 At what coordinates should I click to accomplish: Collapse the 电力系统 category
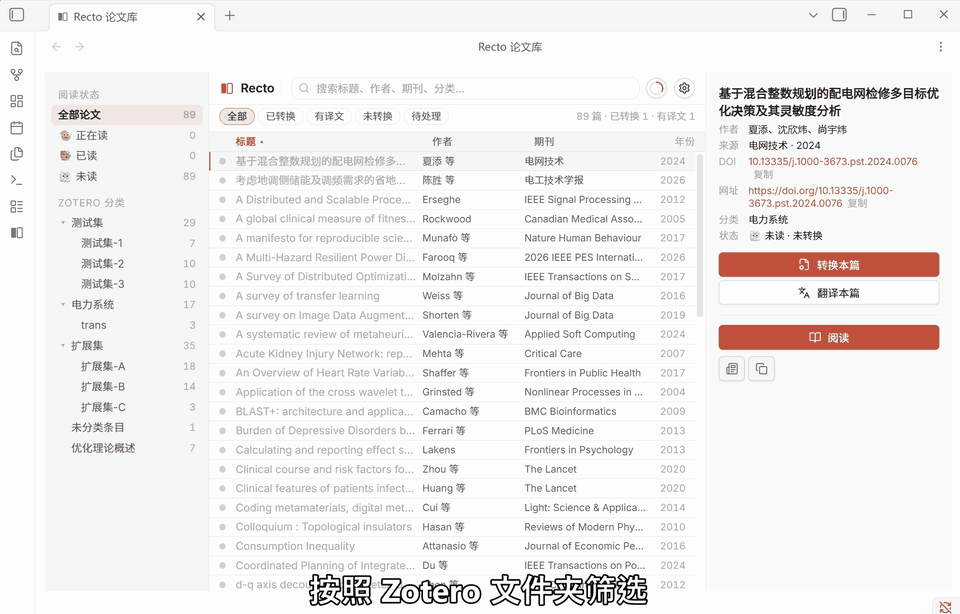pos(62,305)
